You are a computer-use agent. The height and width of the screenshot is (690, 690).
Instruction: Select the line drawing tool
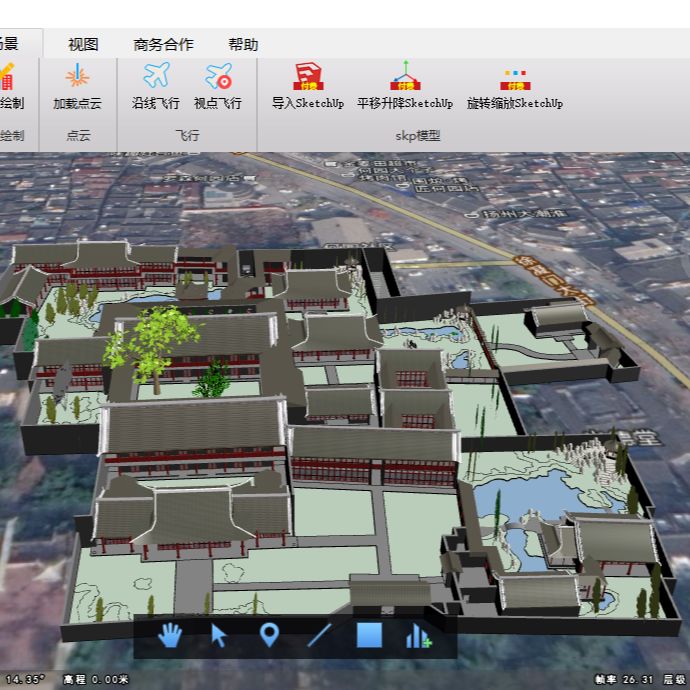319,635
